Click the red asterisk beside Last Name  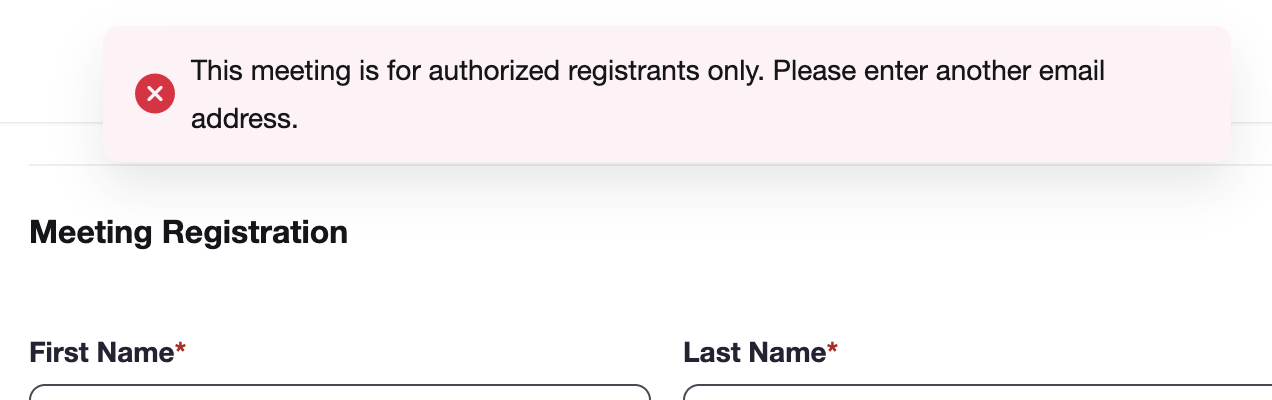832,348
